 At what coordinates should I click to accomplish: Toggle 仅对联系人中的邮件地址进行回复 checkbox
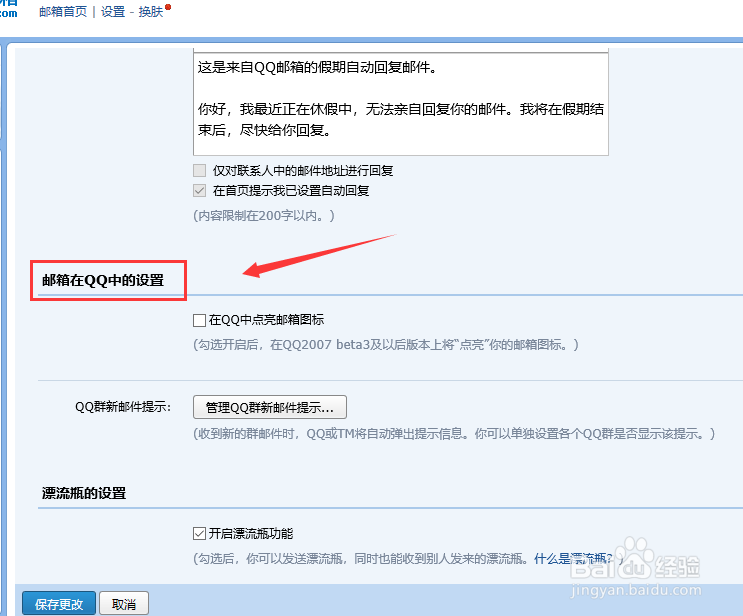pos(199,171)
